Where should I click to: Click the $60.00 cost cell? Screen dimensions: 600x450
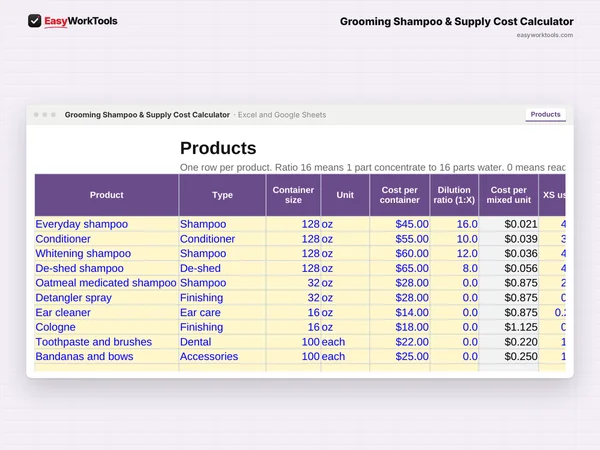pos(399,253)
